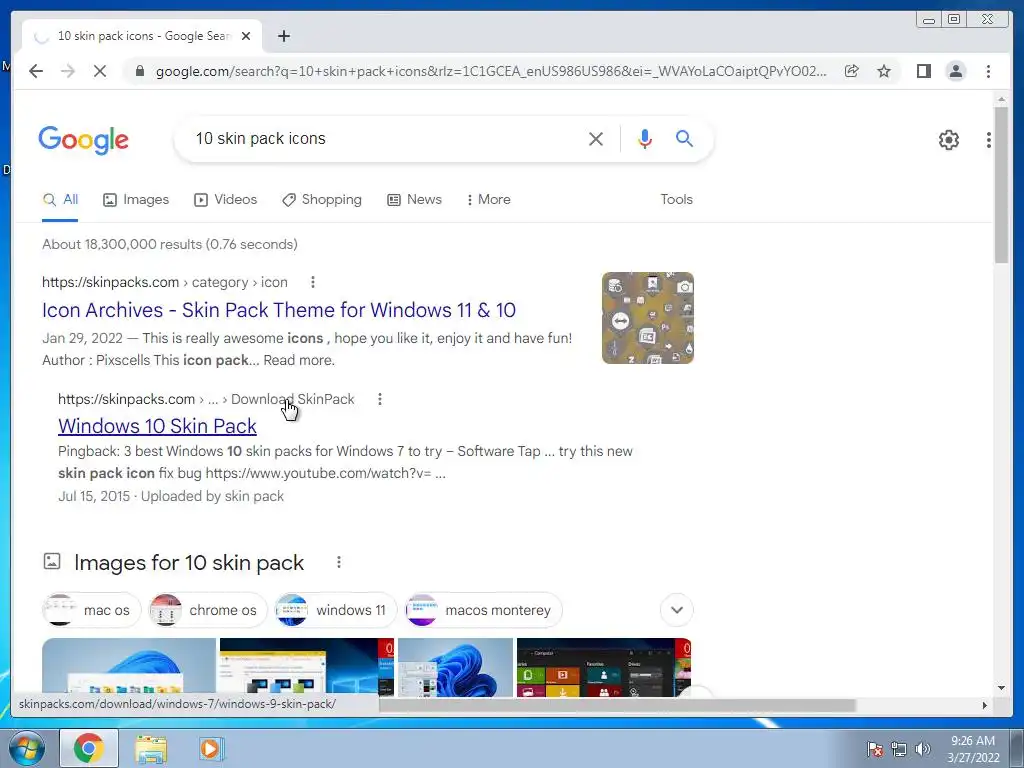
Task: Expand more image filter chips
Action: pos(677,610)
